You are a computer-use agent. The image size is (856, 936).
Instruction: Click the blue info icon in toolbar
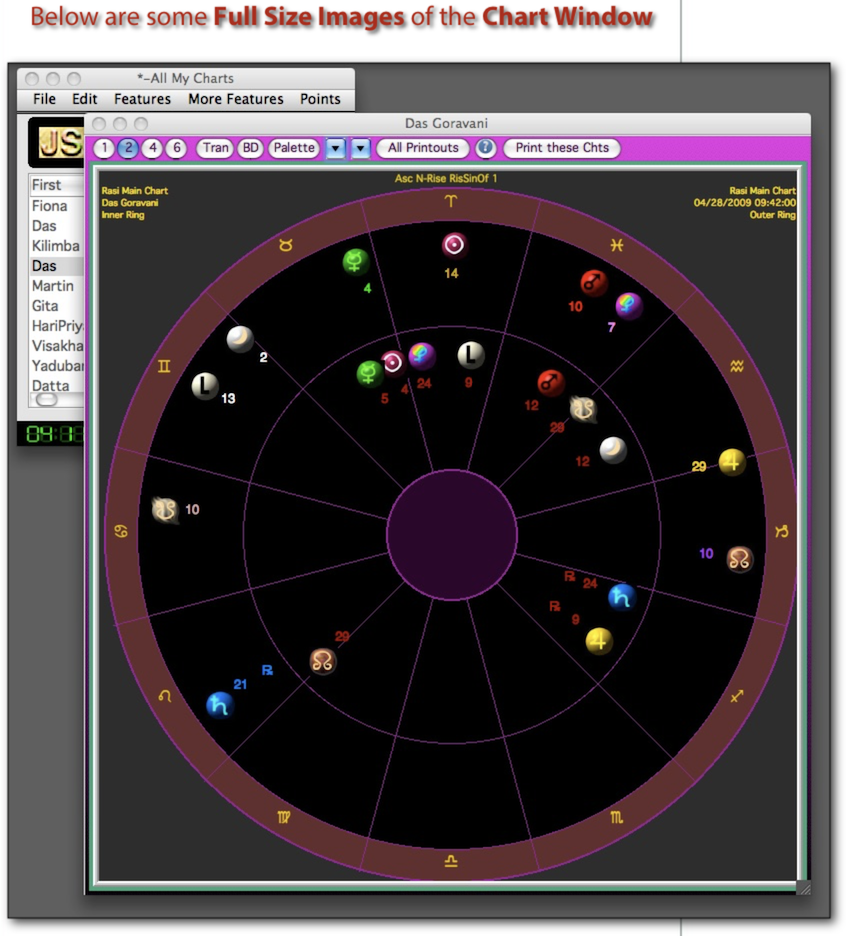pyautogui.click(x=486, y=148)
